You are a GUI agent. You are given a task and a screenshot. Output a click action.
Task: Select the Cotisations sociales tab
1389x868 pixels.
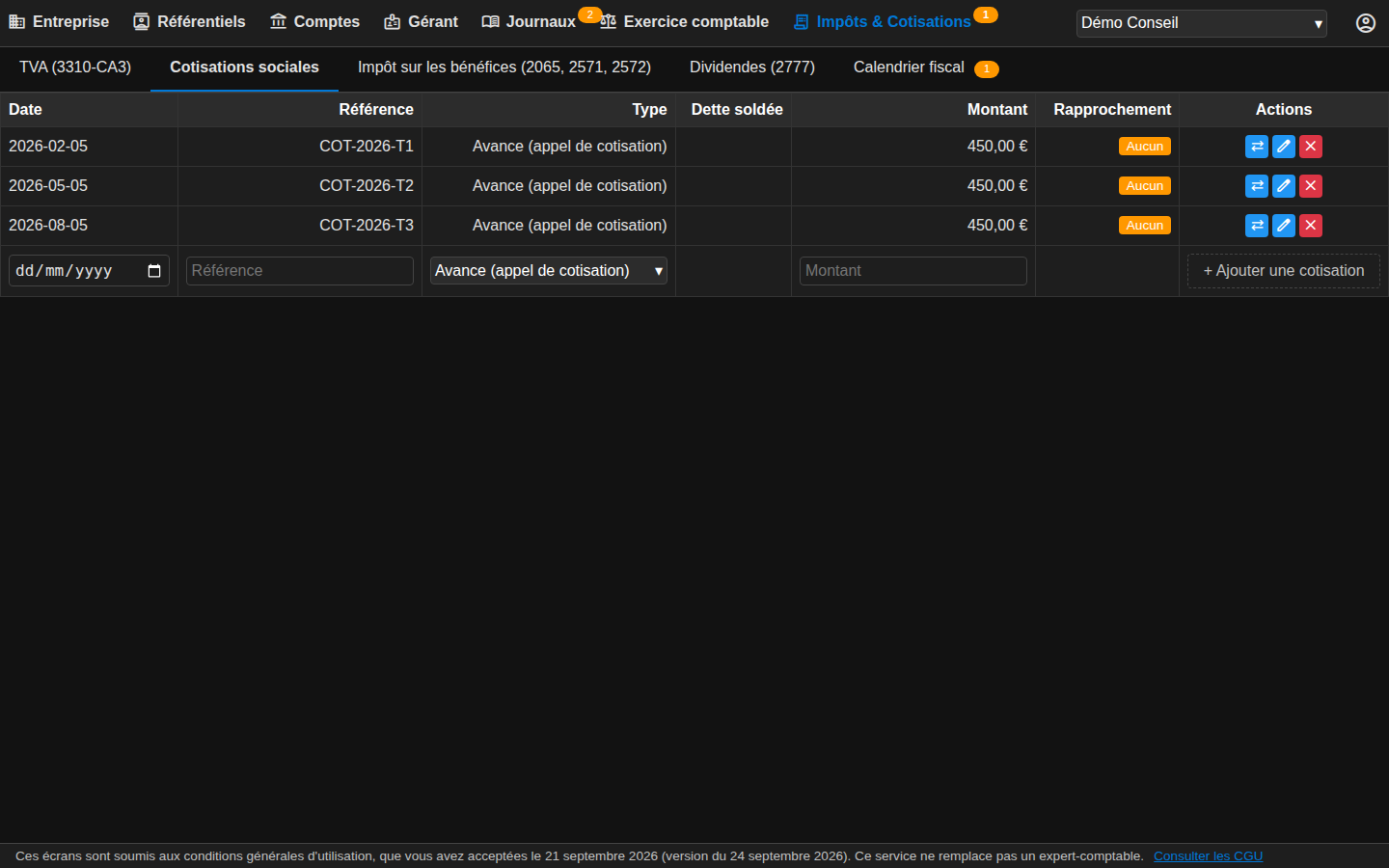coord(244,68)
